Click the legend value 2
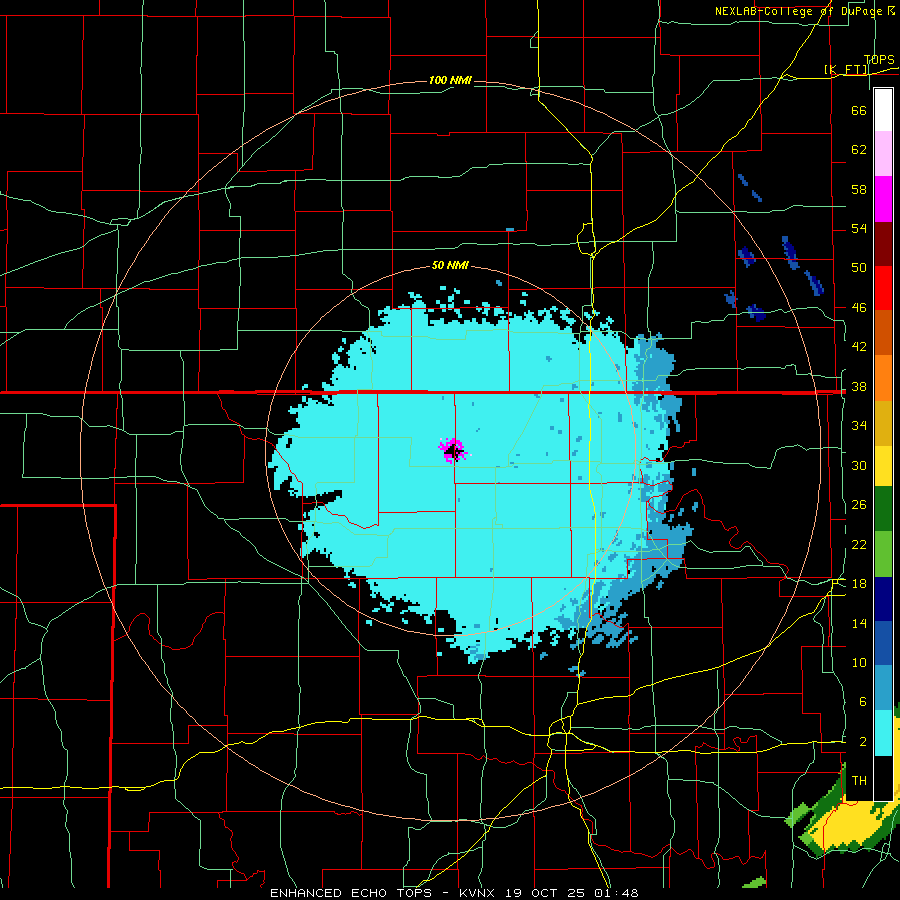The height and width of the screenshot is (900, 900). coord(862,742)
